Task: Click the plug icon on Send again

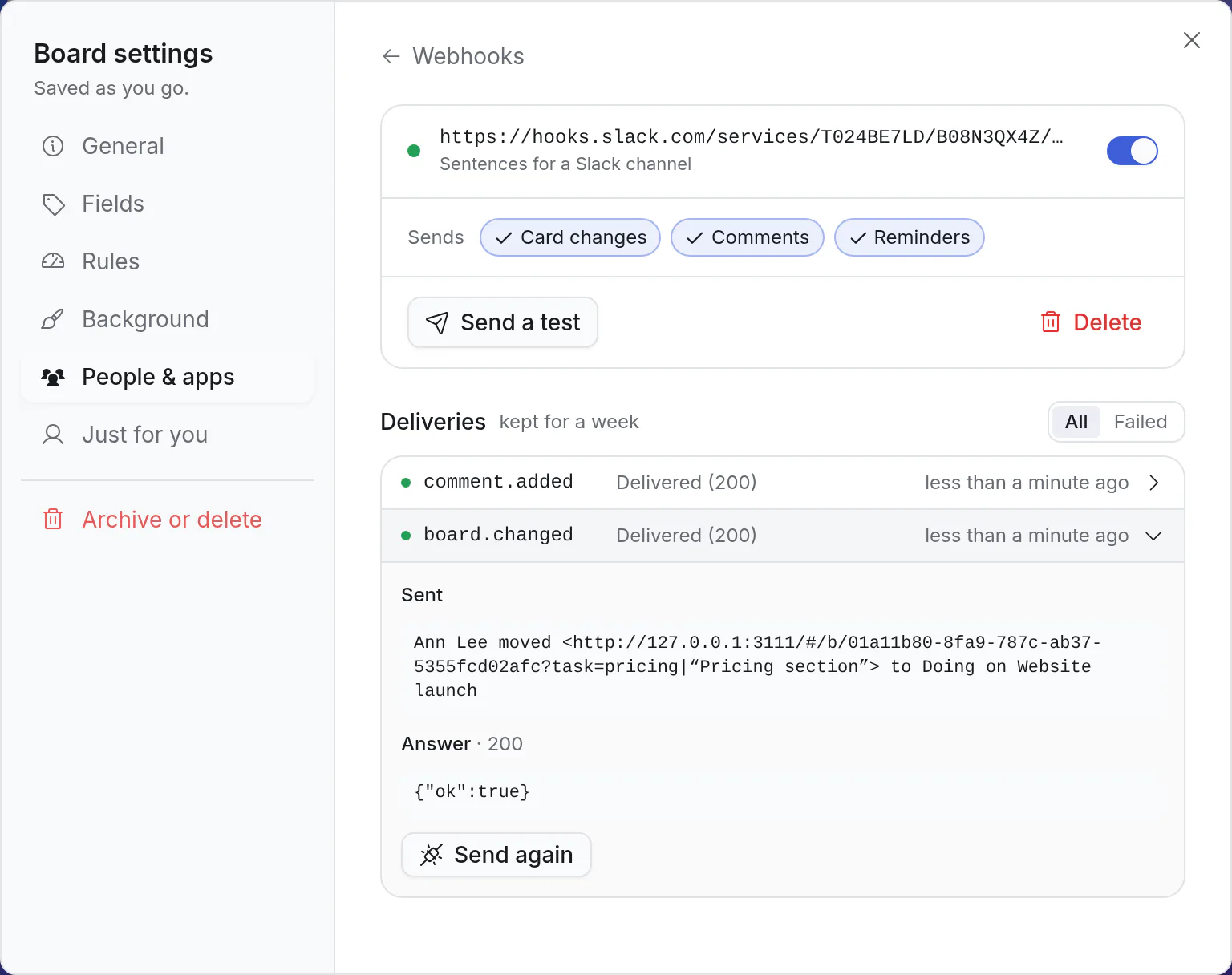Action: pos(432,855)
